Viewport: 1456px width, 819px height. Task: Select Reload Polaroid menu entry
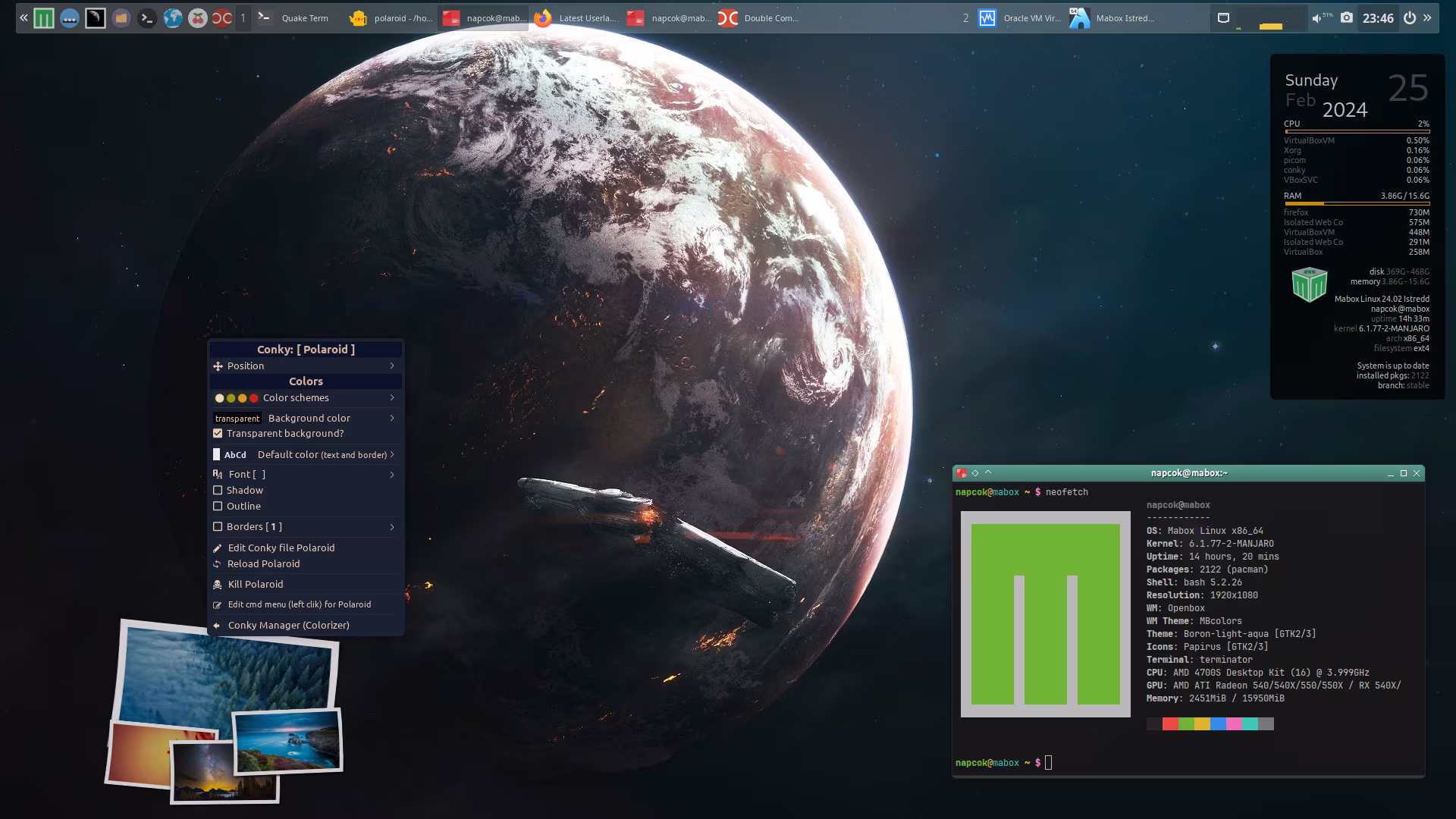263,563
